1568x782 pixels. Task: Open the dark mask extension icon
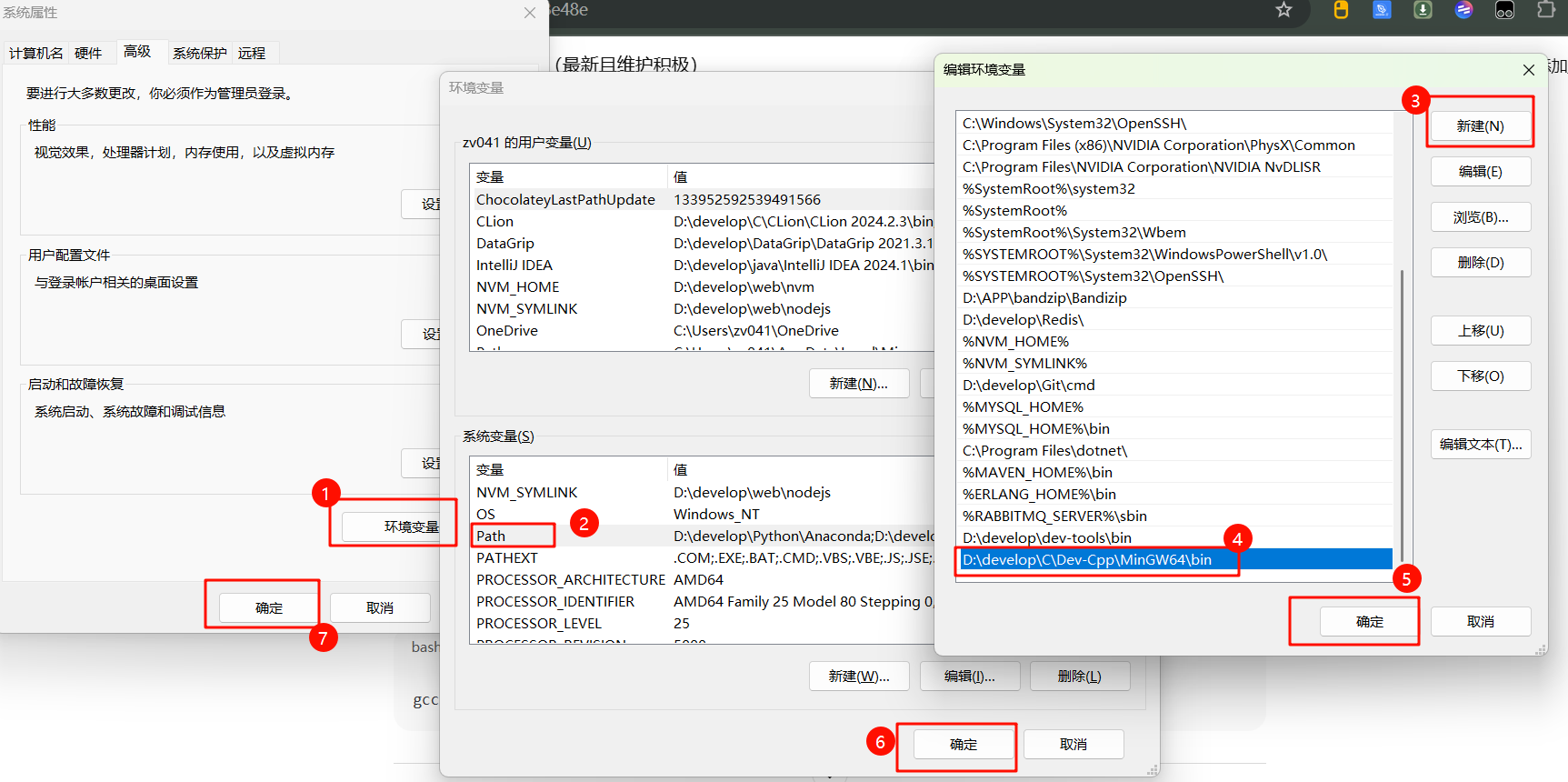pyautogui.click(x=1505, y=10)
